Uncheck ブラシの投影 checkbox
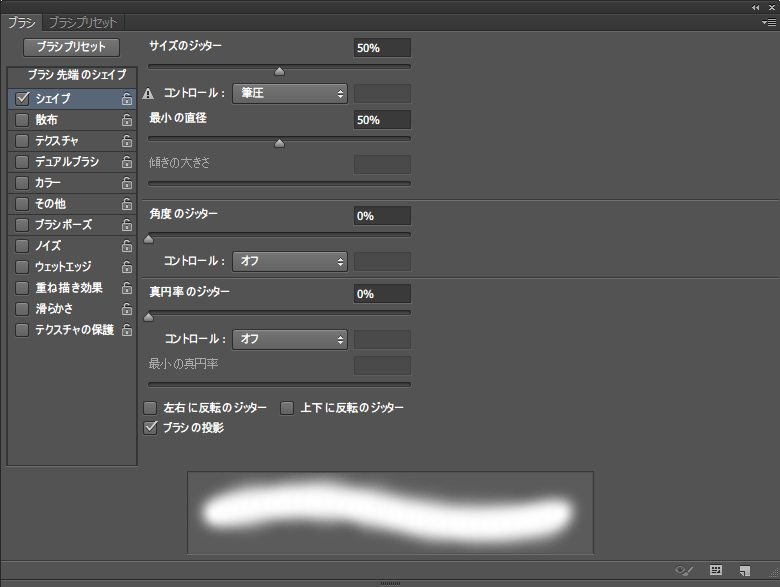The height and width of the screenshot is (587, 780). point(150,428)
